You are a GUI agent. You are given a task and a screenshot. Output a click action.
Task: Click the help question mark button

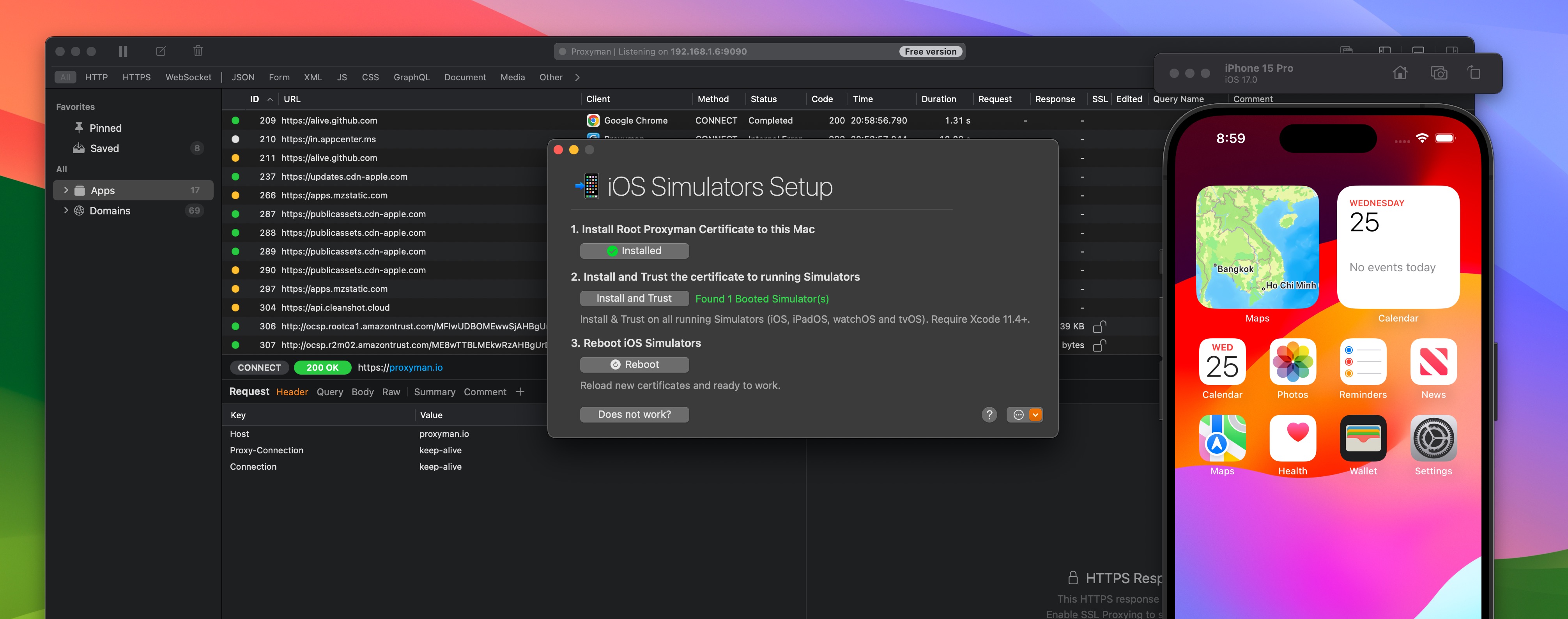tap(989, 414)
